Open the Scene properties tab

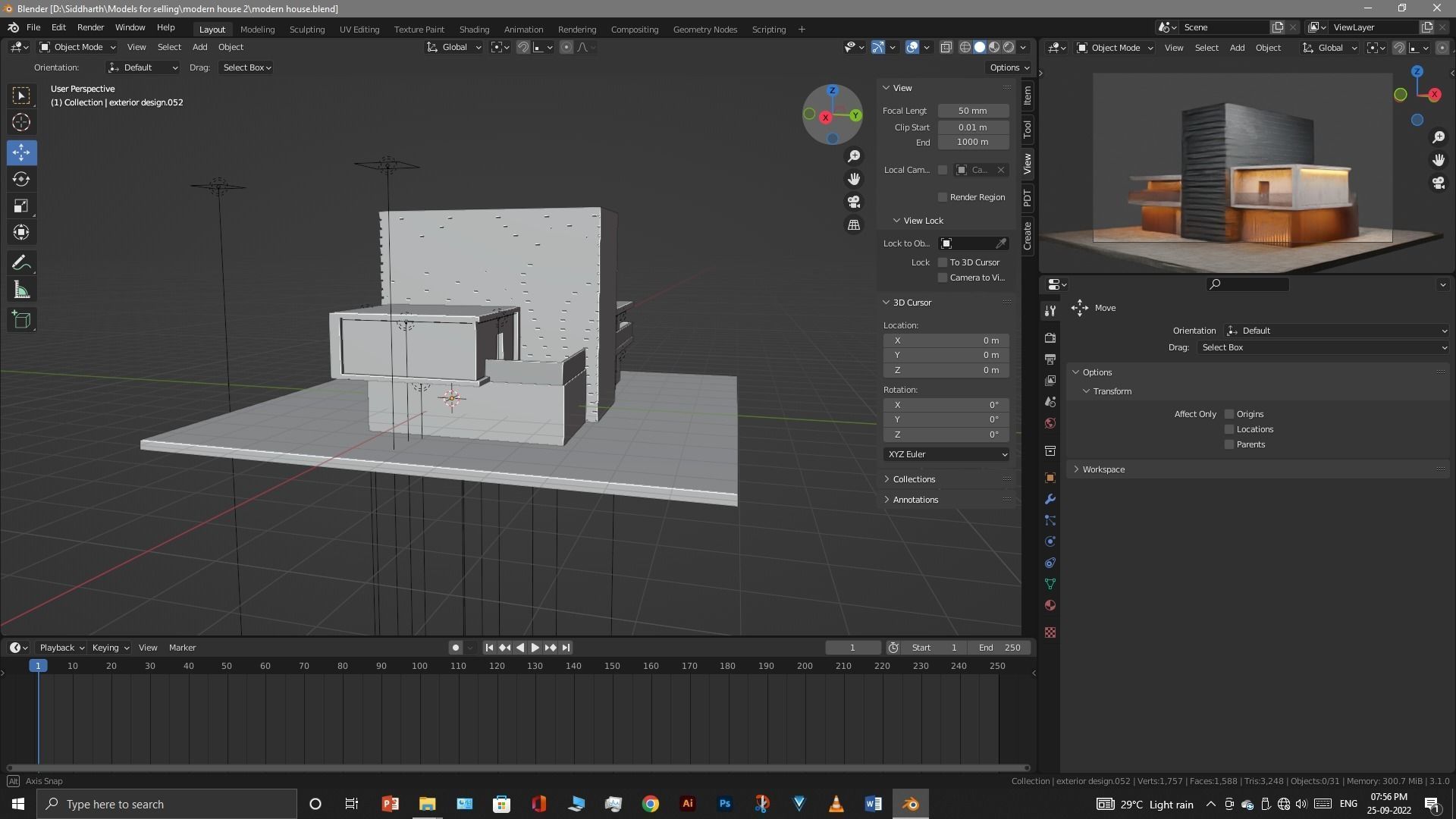click(x=1050, y=402)
